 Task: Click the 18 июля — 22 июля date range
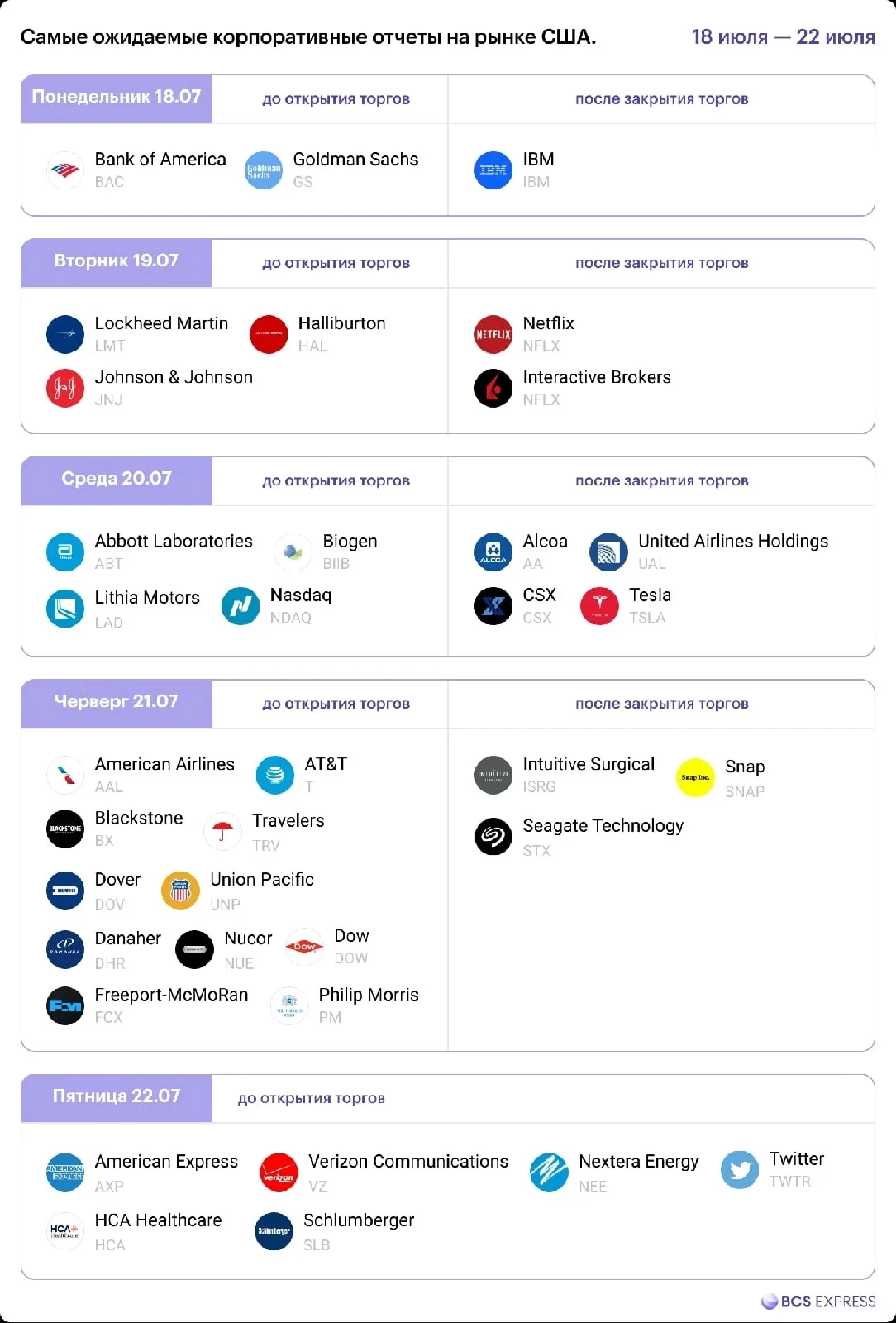point(783,37)
